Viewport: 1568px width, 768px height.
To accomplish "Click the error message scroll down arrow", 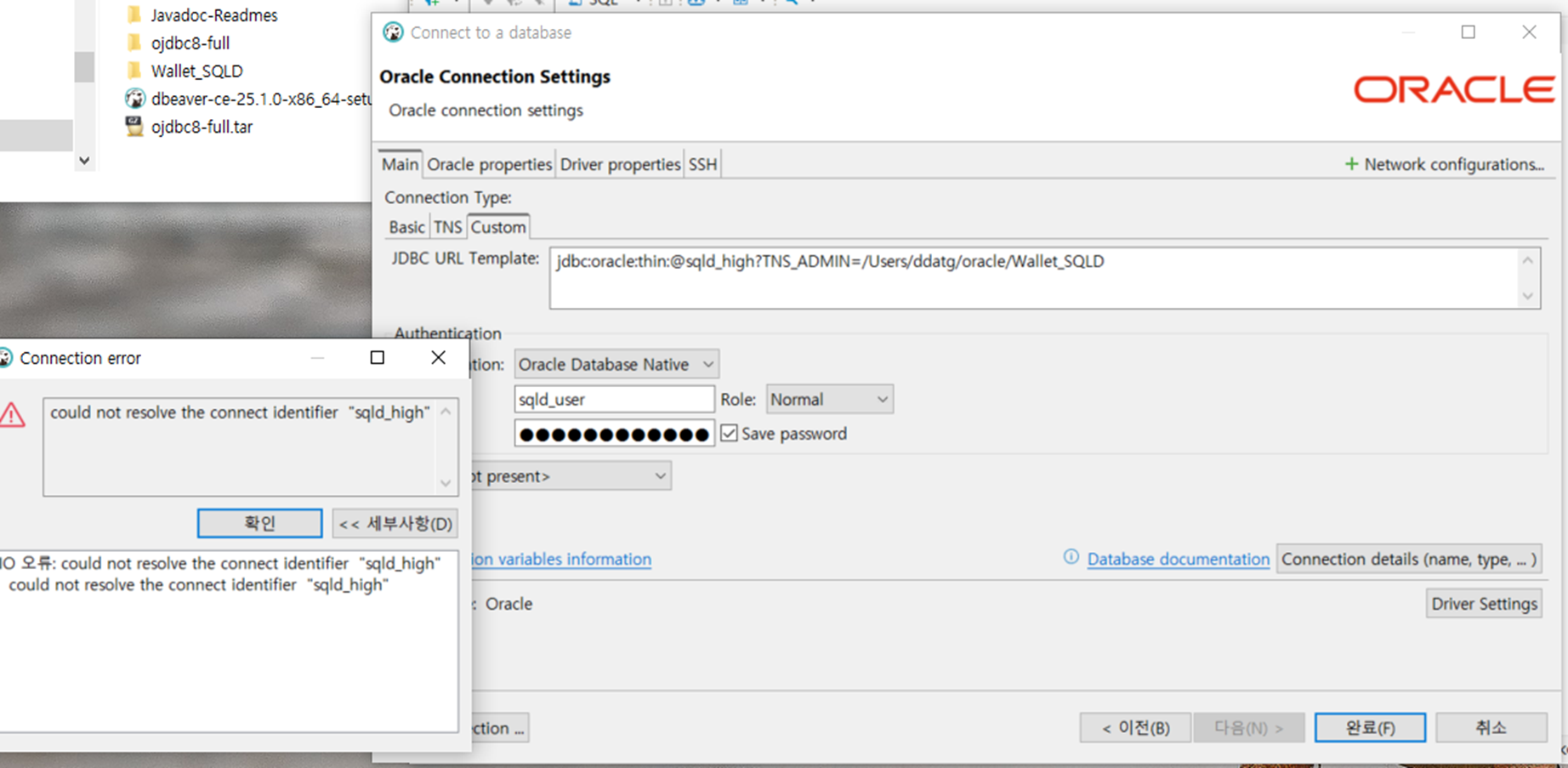I will [x=446, y=483].
